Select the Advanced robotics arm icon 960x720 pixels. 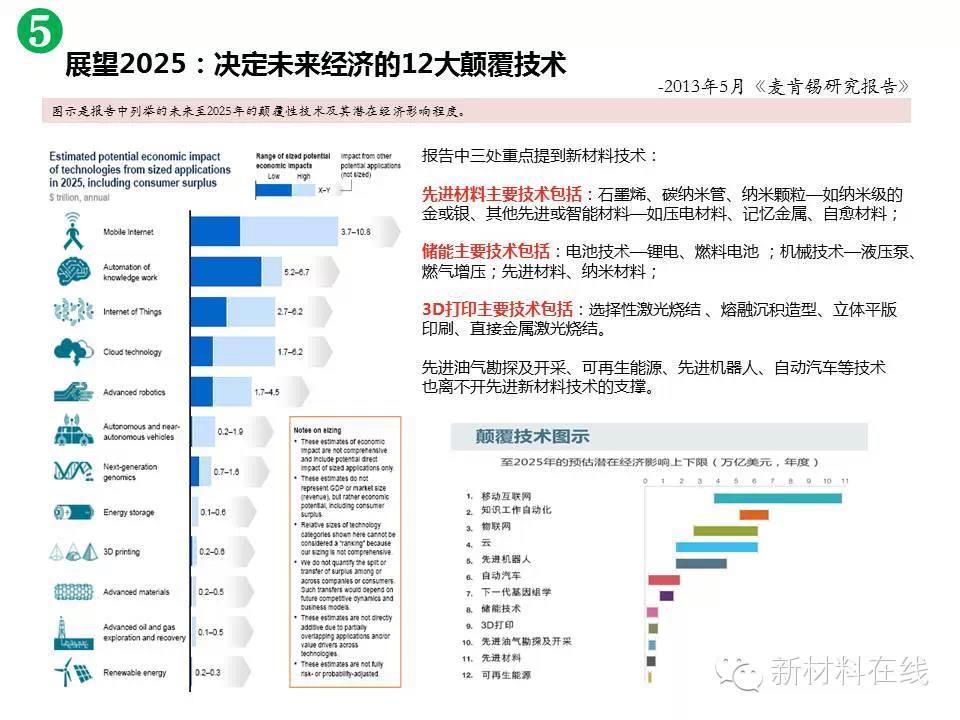(74, 392)
